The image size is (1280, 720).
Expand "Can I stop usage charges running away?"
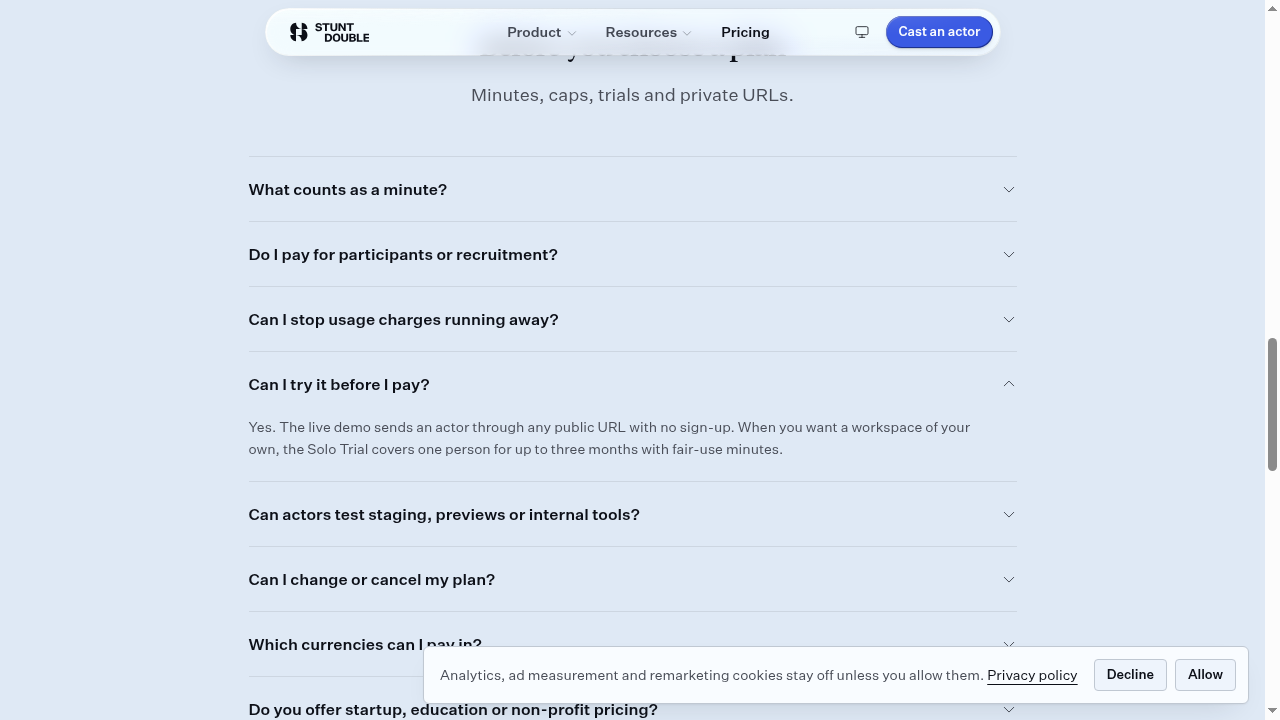coord(632,320)
